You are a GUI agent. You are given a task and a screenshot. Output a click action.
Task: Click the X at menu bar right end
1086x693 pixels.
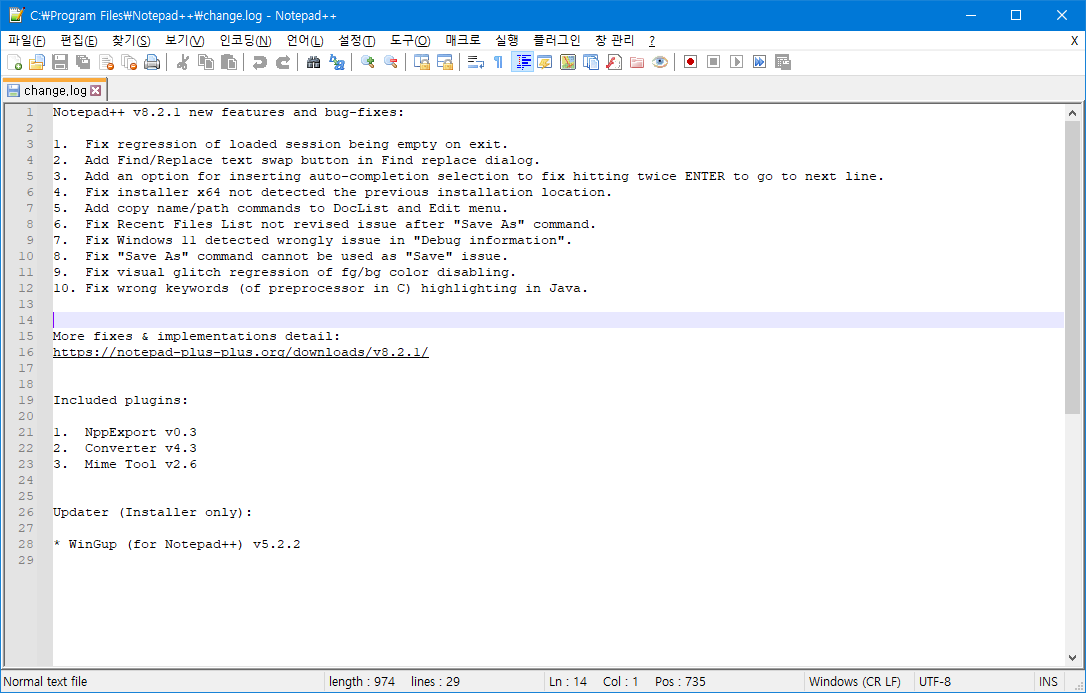[x=1074, y=41]
